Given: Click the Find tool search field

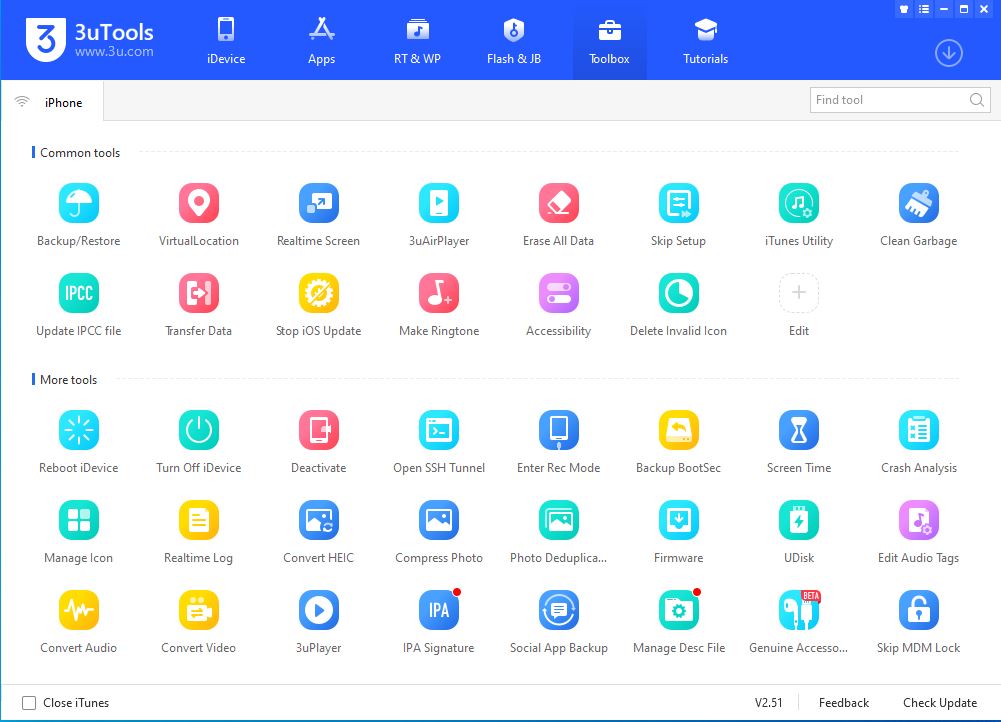Looking at the screenshot, I should tap(888, 100).
